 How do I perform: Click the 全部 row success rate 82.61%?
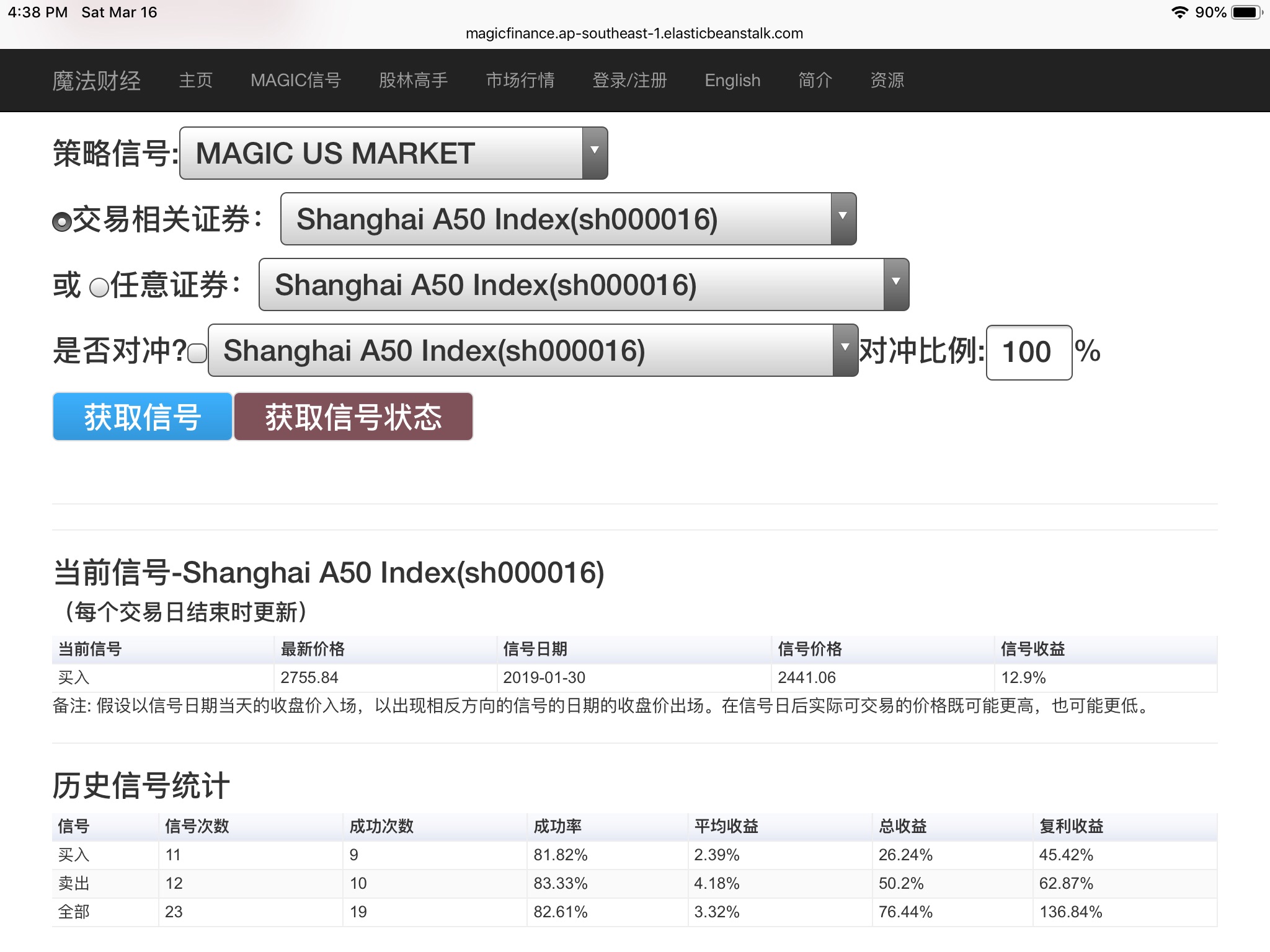coord(561,912)
